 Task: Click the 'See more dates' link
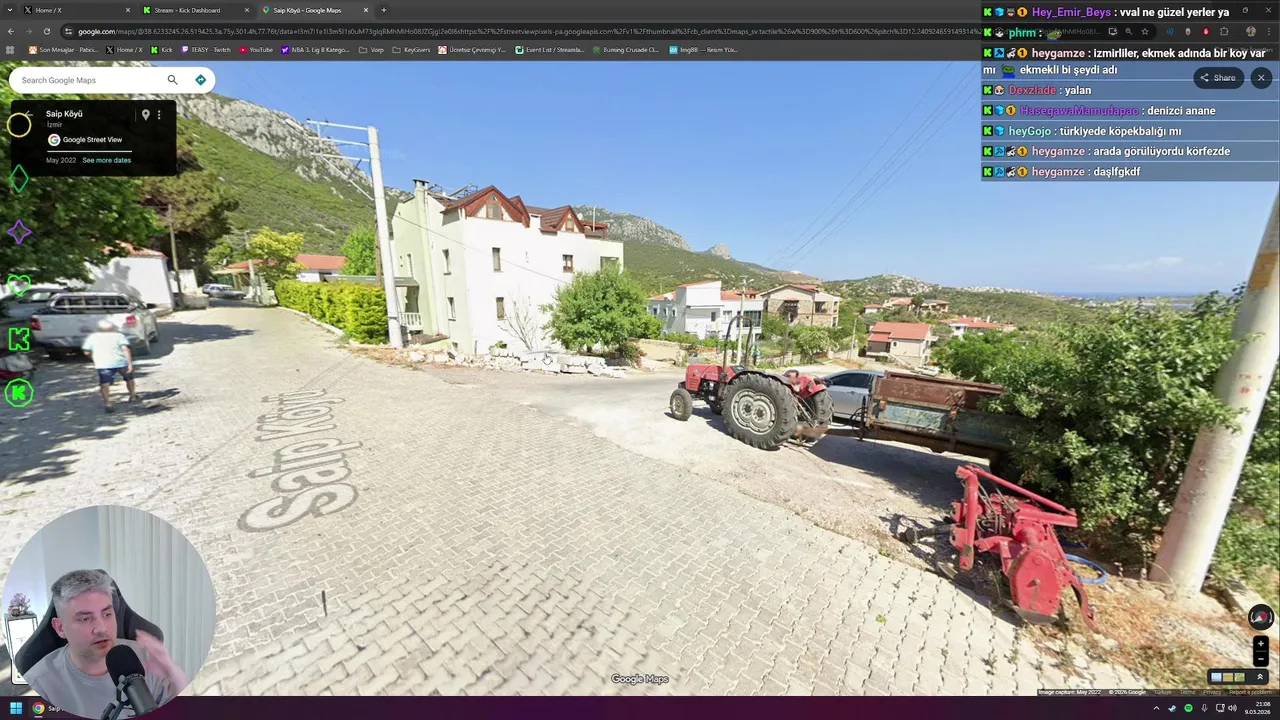(106, 160)
